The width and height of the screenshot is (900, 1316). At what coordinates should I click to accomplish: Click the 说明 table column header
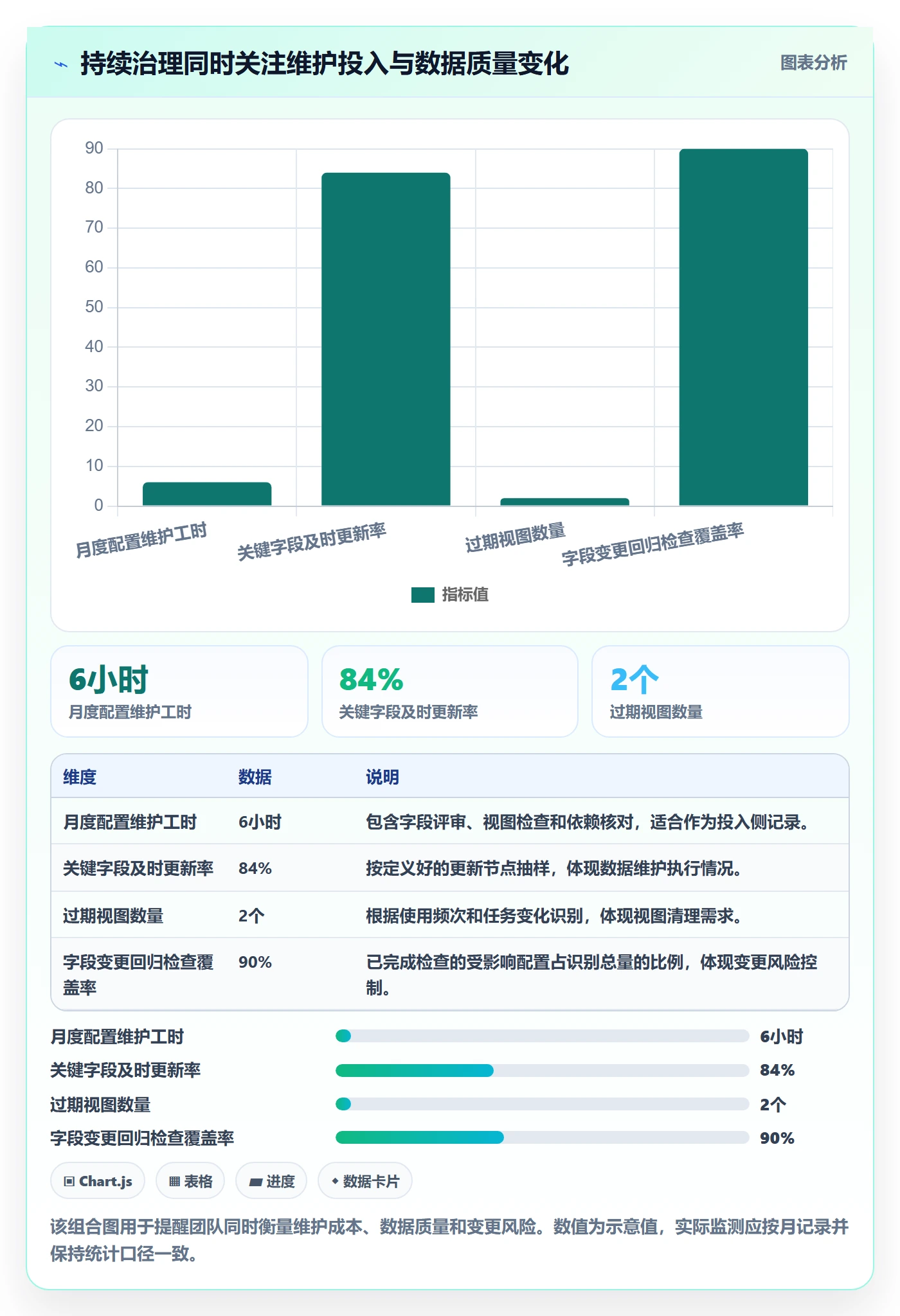point(382,777)
